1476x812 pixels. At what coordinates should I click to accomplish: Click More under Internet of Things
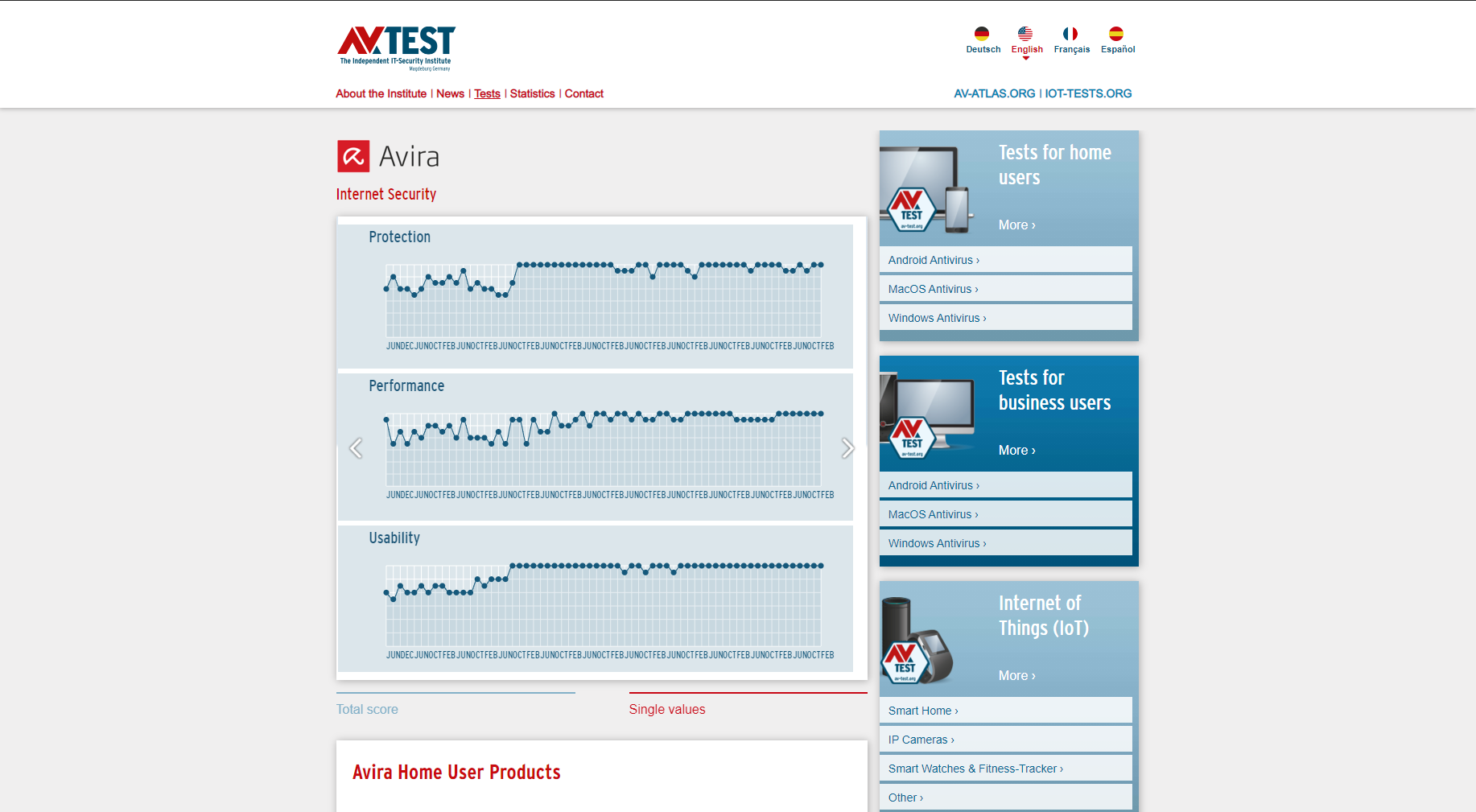click(1016, 676)
